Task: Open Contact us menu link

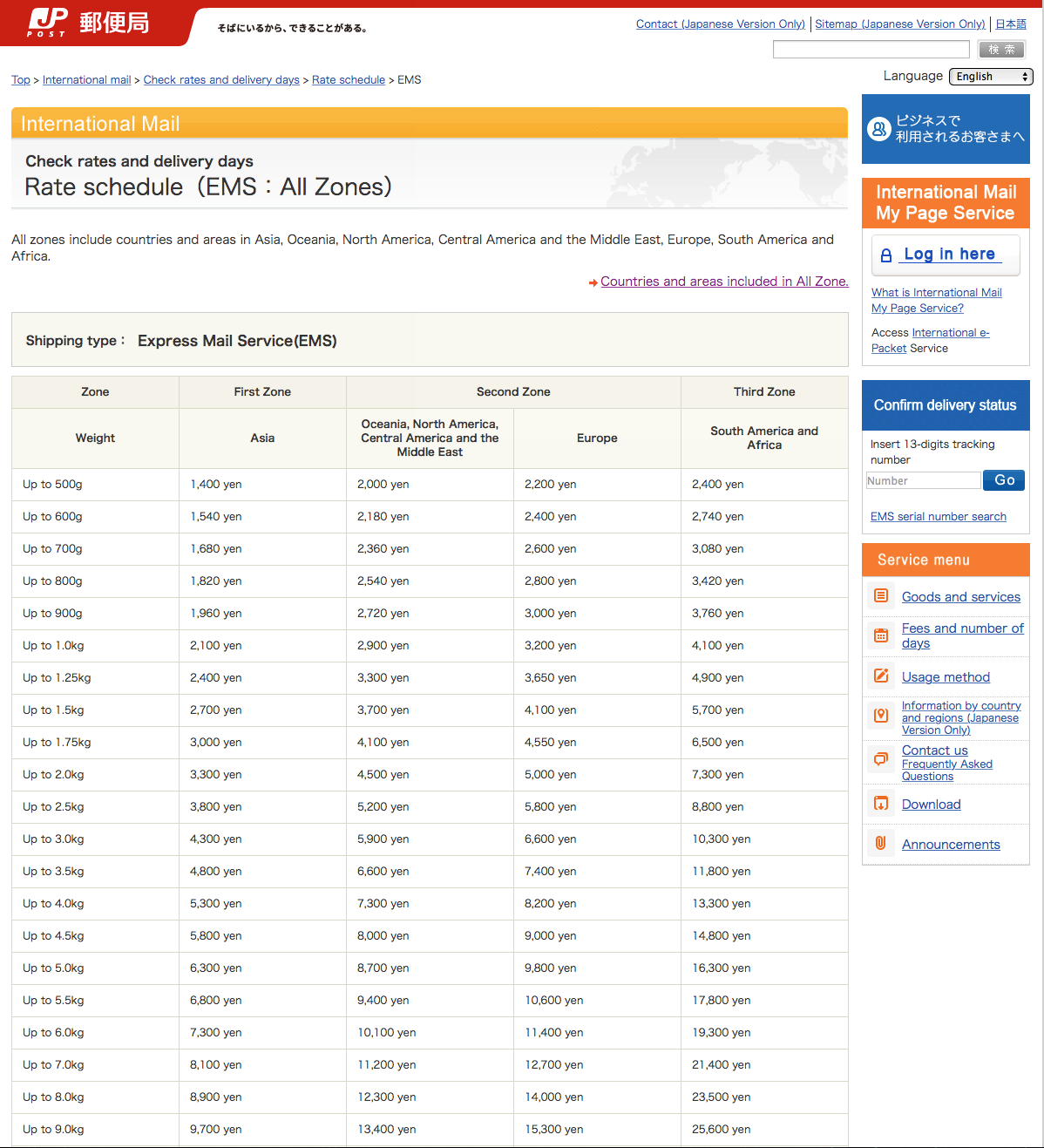Action: 935,751
